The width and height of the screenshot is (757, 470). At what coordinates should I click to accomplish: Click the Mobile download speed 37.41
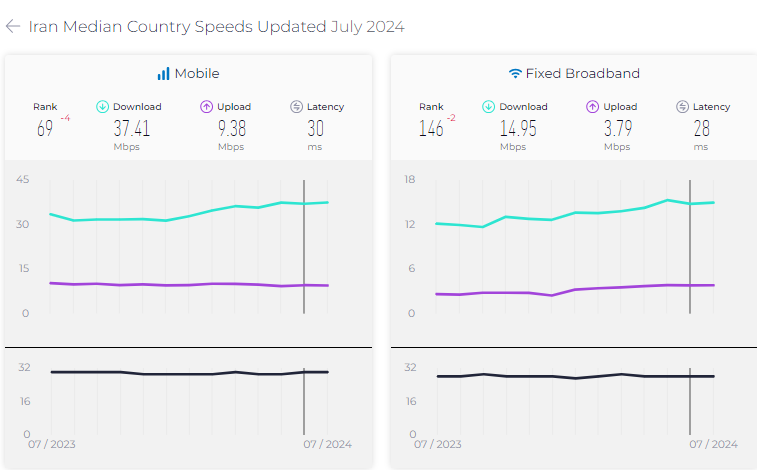pyautogui.click(x=131, y=129)
